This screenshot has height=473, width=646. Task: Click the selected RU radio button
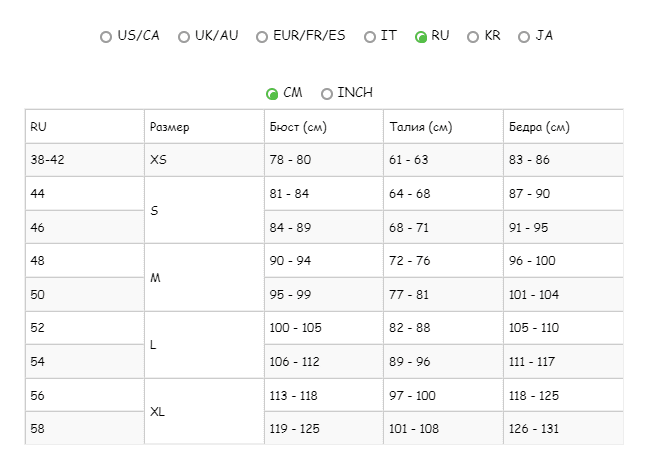point(421,37)
